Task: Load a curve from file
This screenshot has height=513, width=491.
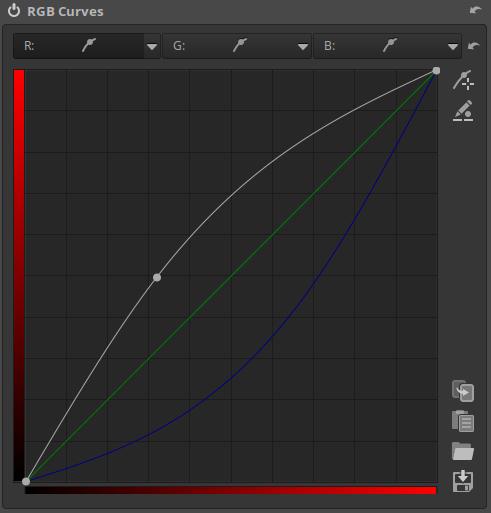Action: coord(463,451)
